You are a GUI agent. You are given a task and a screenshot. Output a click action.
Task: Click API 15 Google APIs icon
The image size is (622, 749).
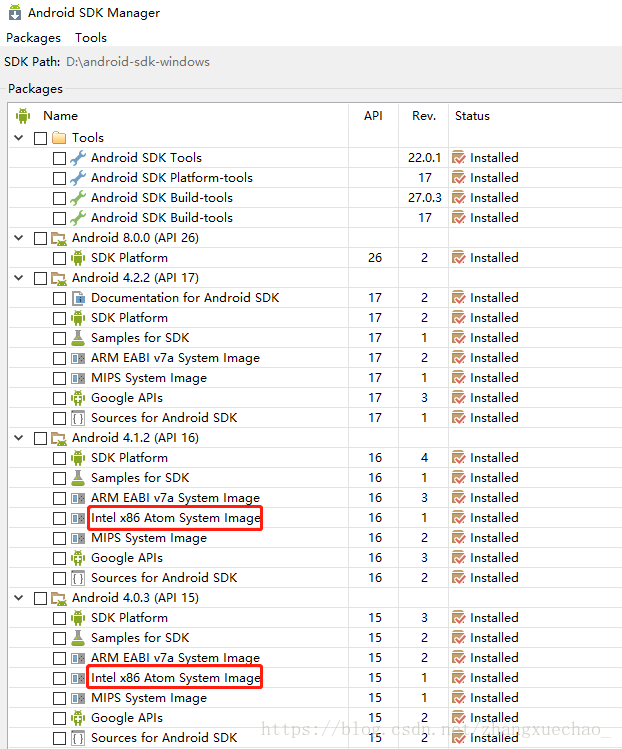click(78, 718)
